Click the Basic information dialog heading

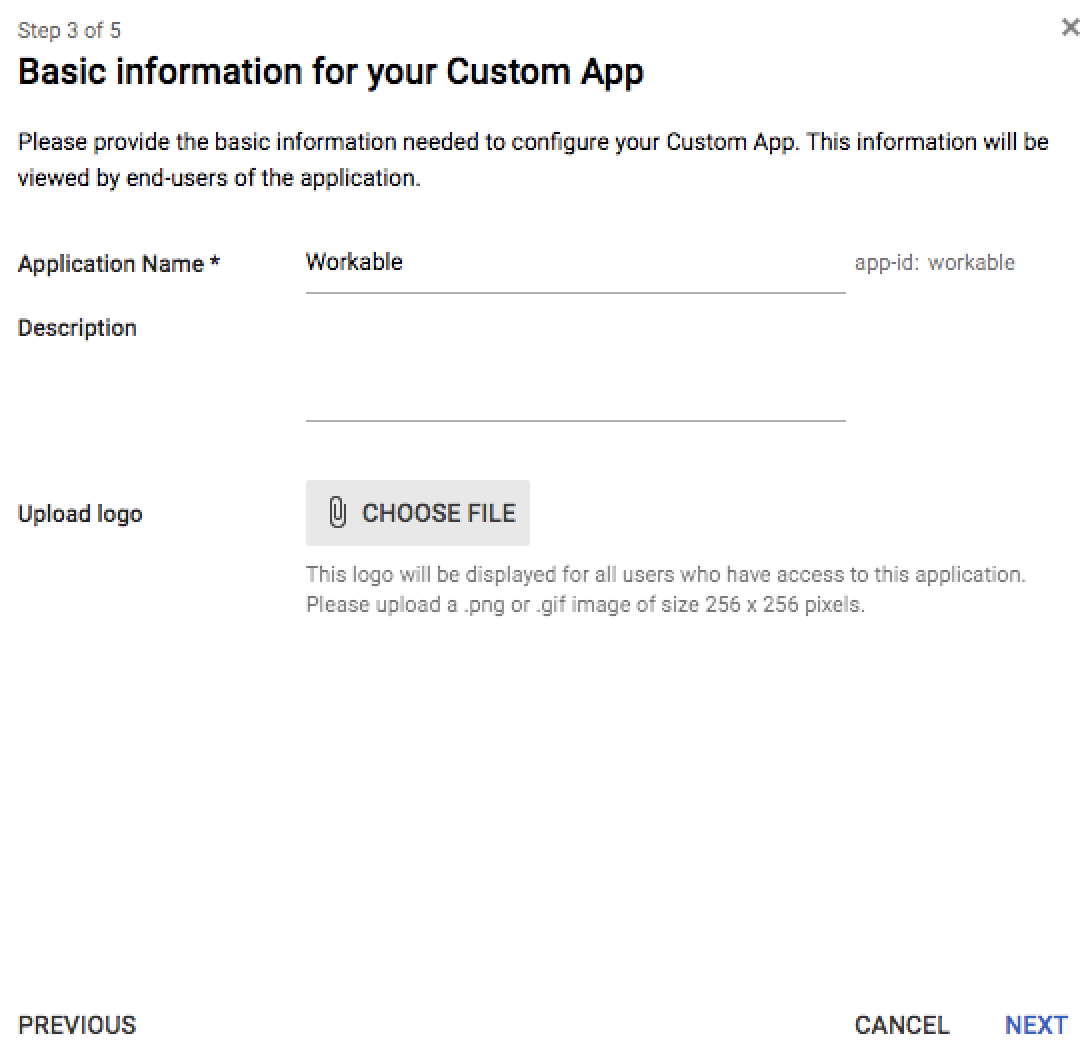[x=331, y=72]
